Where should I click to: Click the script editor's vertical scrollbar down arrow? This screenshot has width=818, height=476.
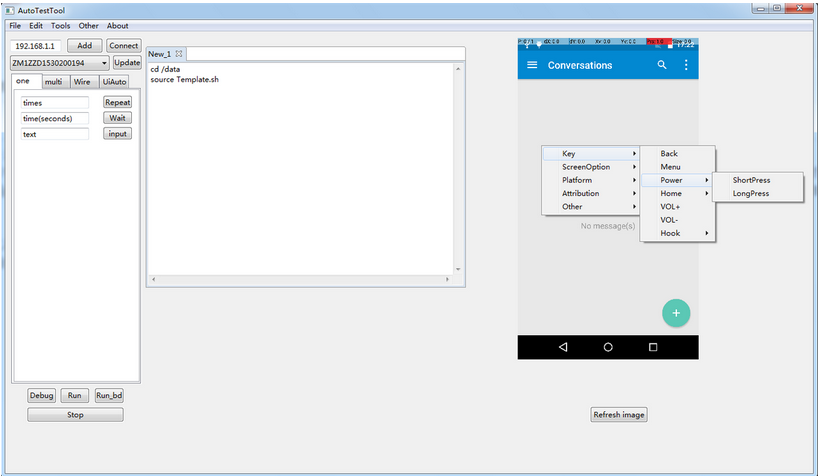point(459,269)
